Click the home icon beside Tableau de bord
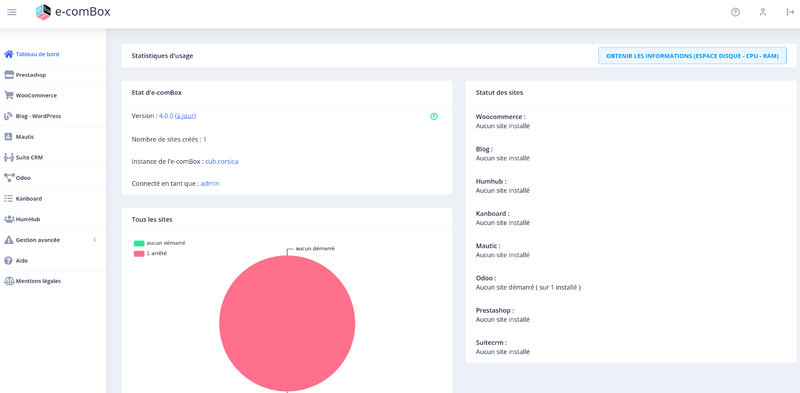This screenshot has height=393, width=800. click(x=9, y=54)
